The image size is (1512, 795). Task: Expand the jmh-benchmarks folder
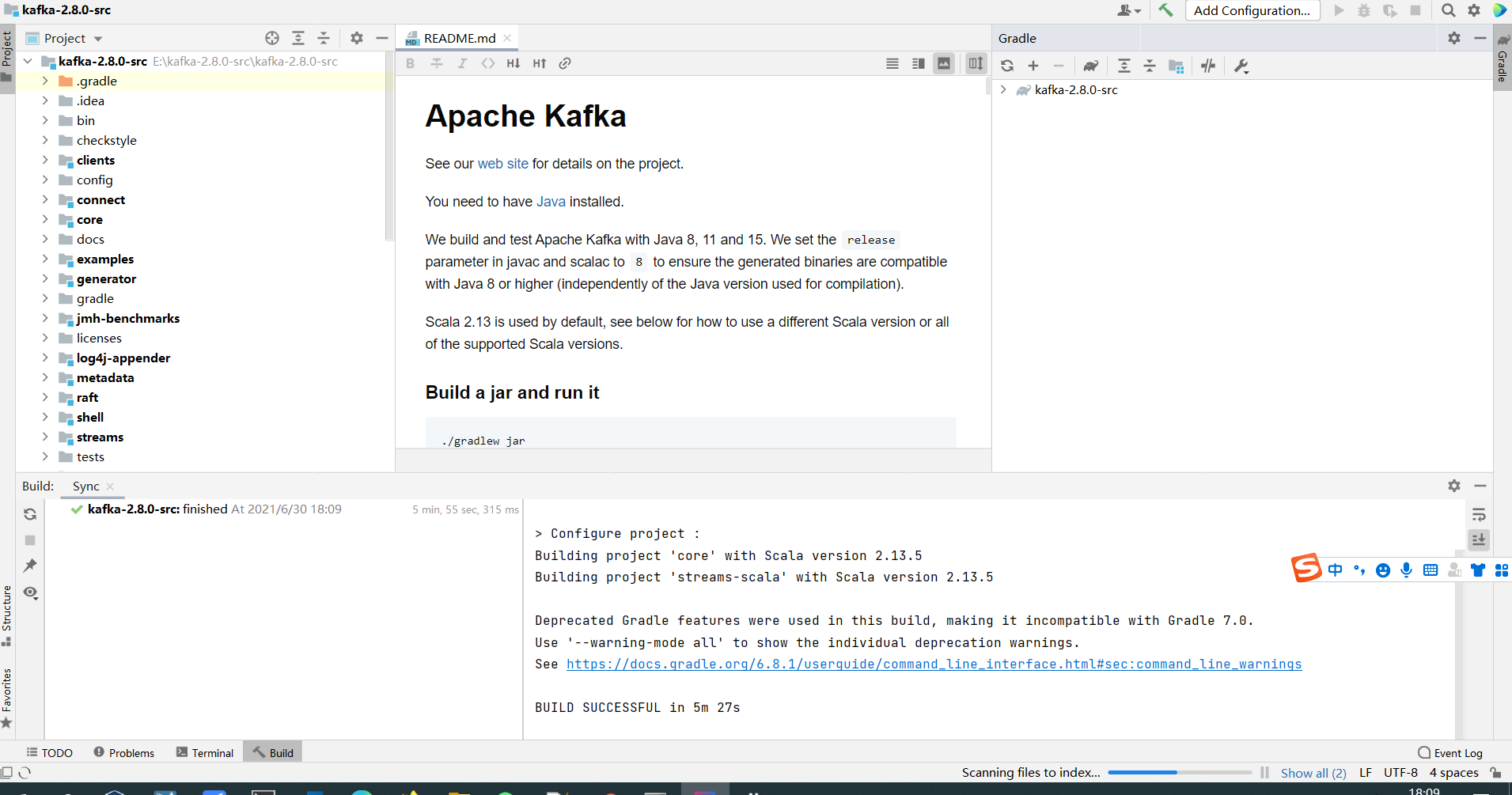point(45,318)
